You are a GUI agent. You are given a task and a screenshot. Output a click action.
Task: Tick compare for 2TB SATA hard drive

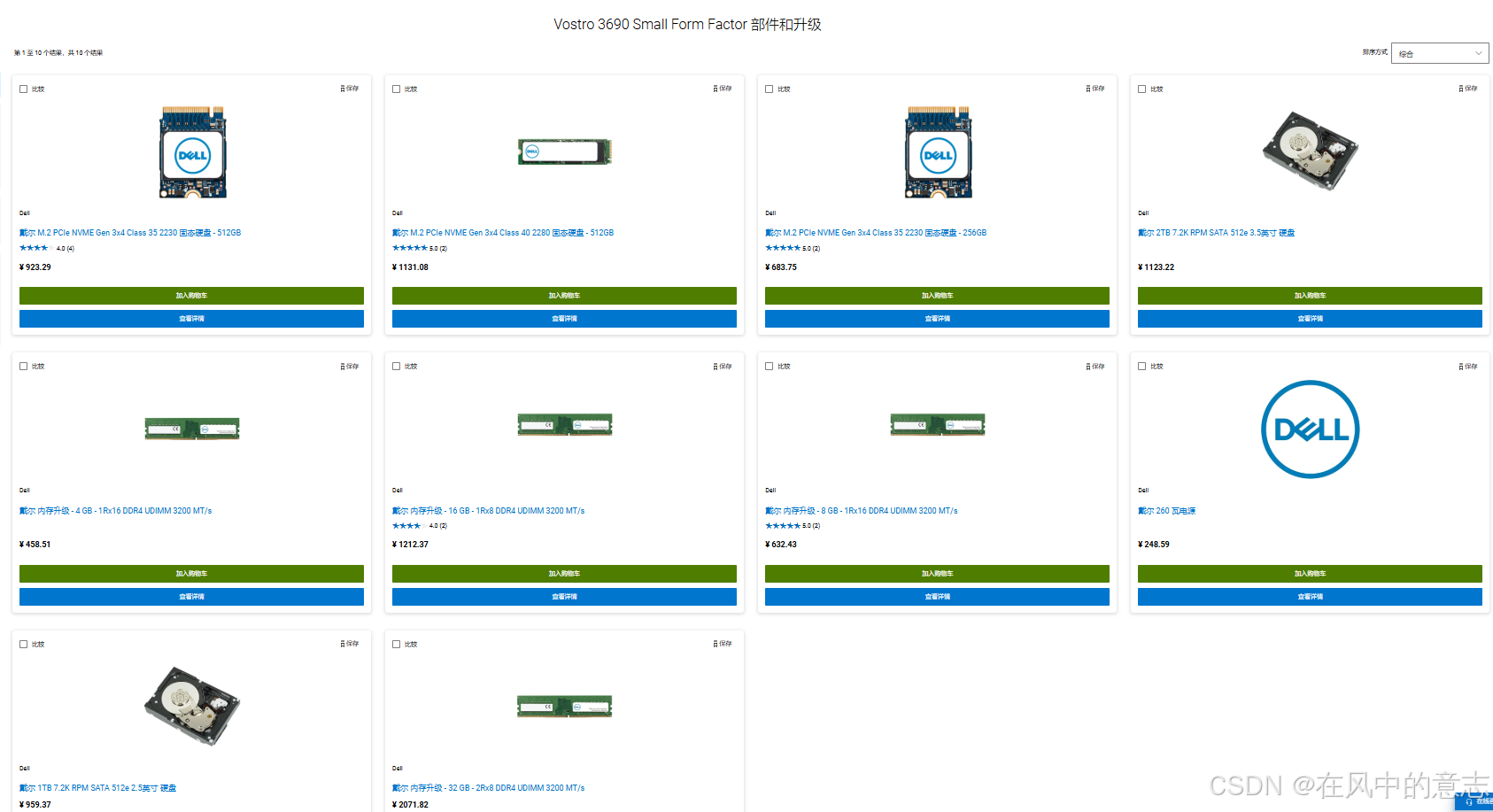point(1142,89)
